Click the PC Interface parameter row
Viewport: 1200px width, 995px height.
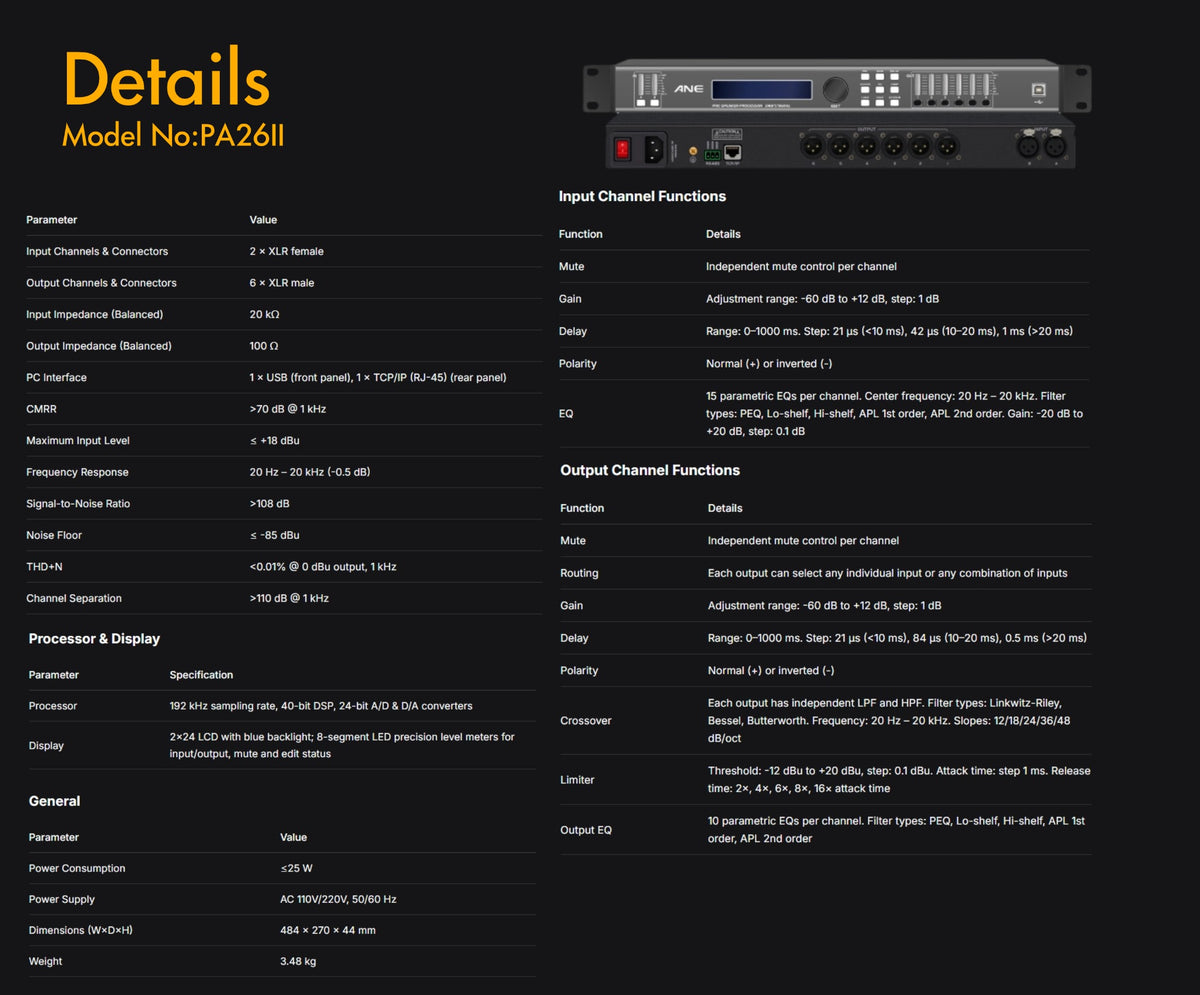coord(280,378)
